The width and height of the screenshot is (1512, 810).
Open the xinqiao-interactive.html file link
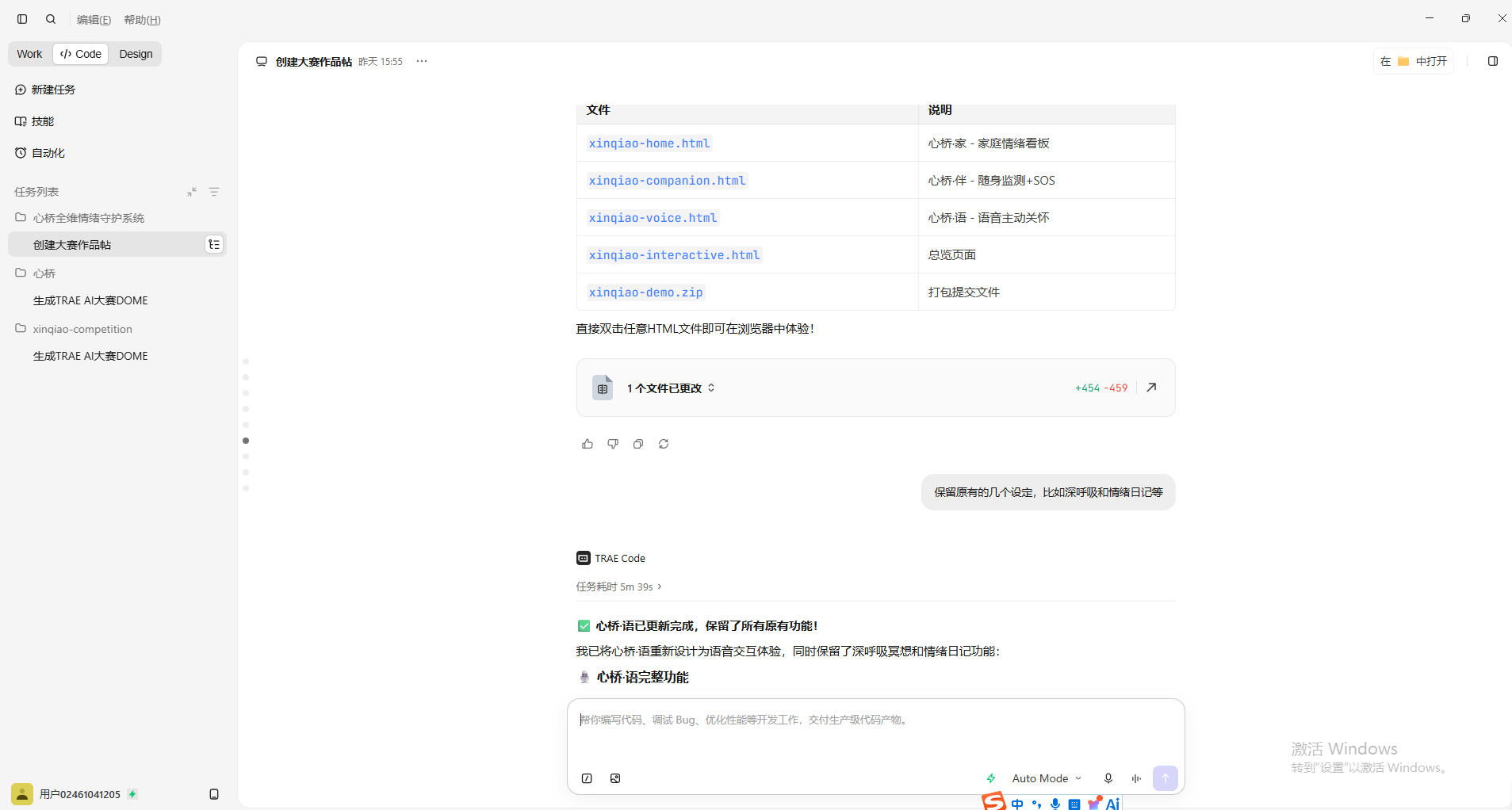[674, 255]
